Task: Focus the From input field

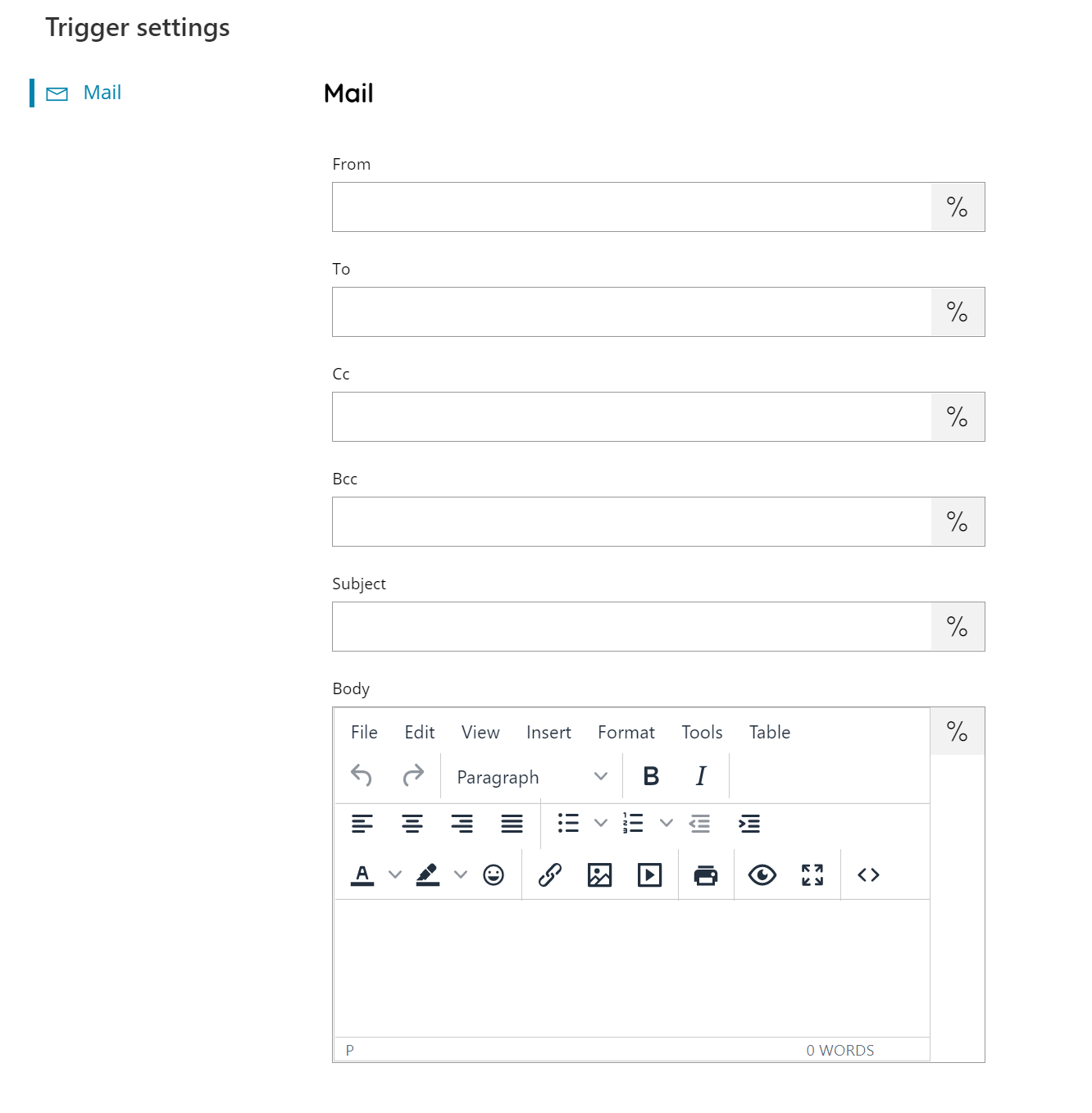Action: click(x=632, y=207)
